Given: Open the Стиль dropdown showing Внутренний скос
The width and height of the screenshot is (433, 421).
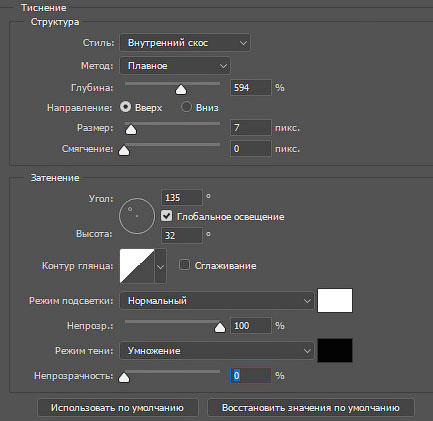Looking at the screenshot, I should [x=185, y=43].
